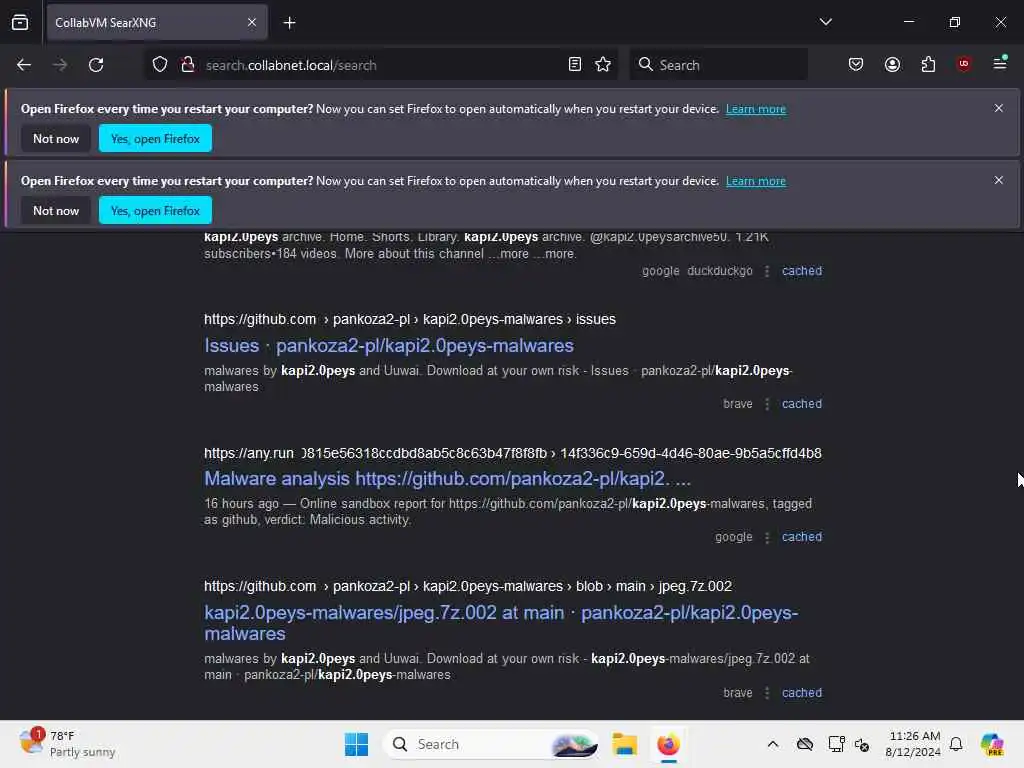Click Yes, open Firefox in first notification

click(155, 138)
